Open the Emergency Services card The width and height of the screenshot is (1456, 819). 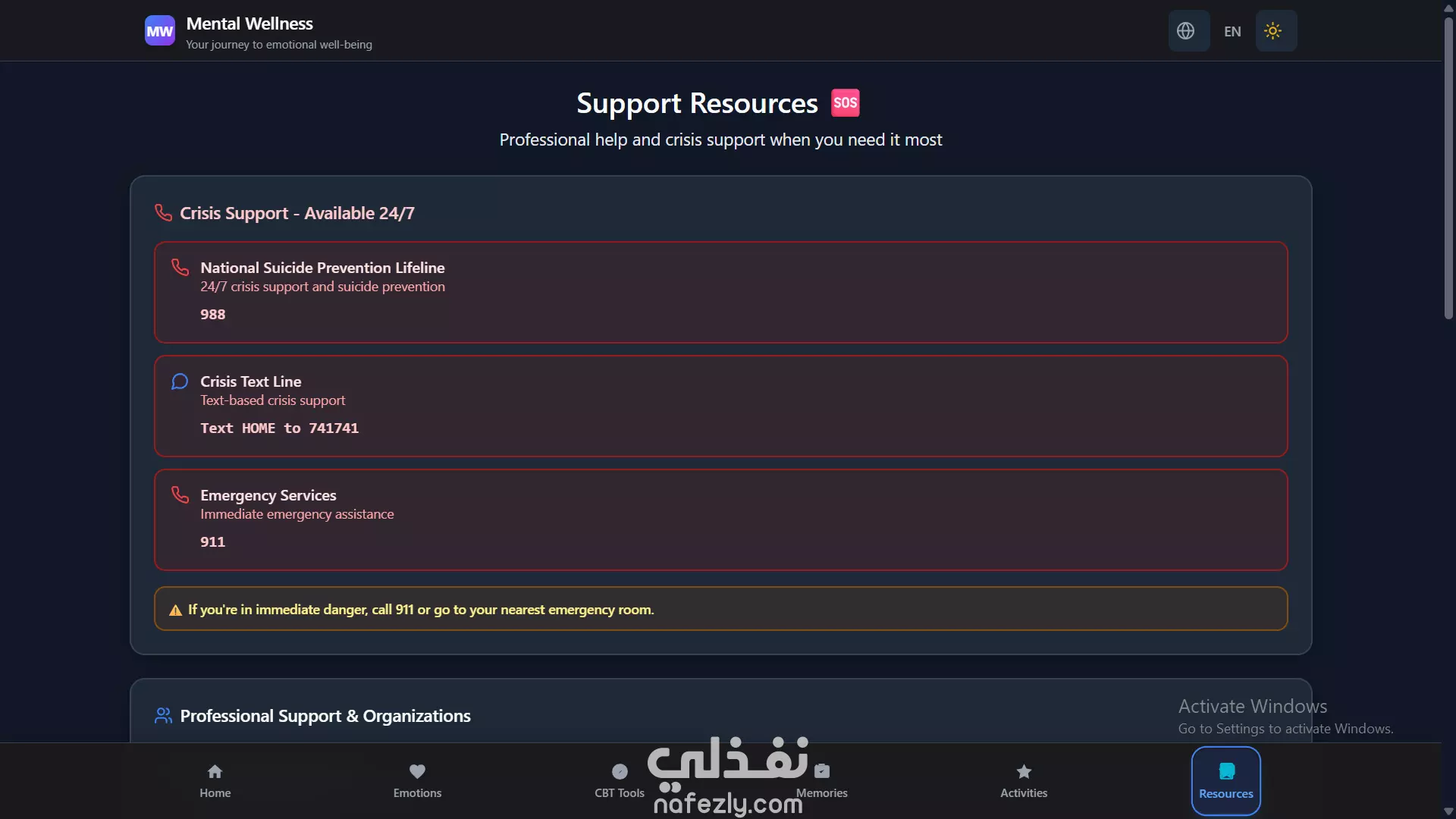[720, 519]
